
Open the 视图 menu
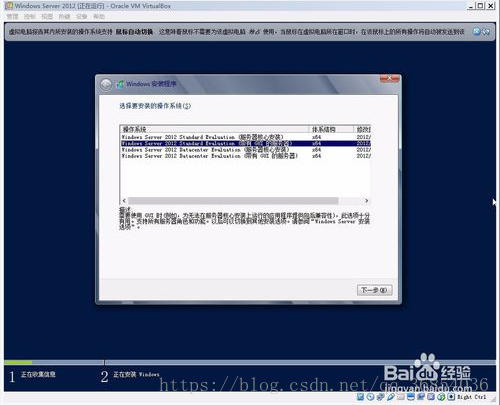point(47,16)
